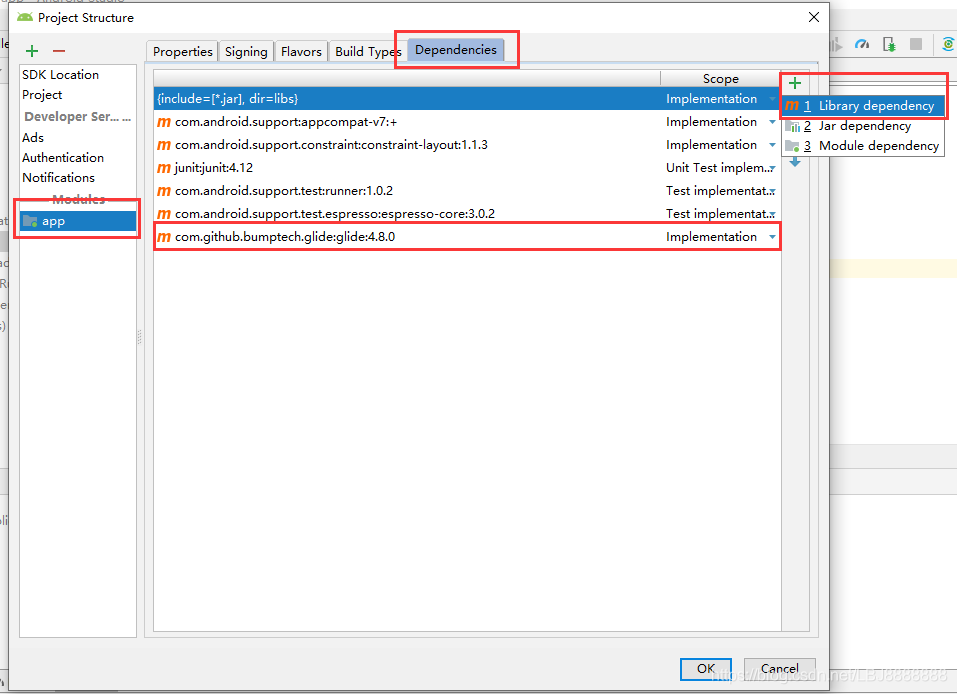Select com.android.support:appcompat-v7:+ row
Image resolution: width=957 pixels, height=694 pixels.
[x=467, y=122]
